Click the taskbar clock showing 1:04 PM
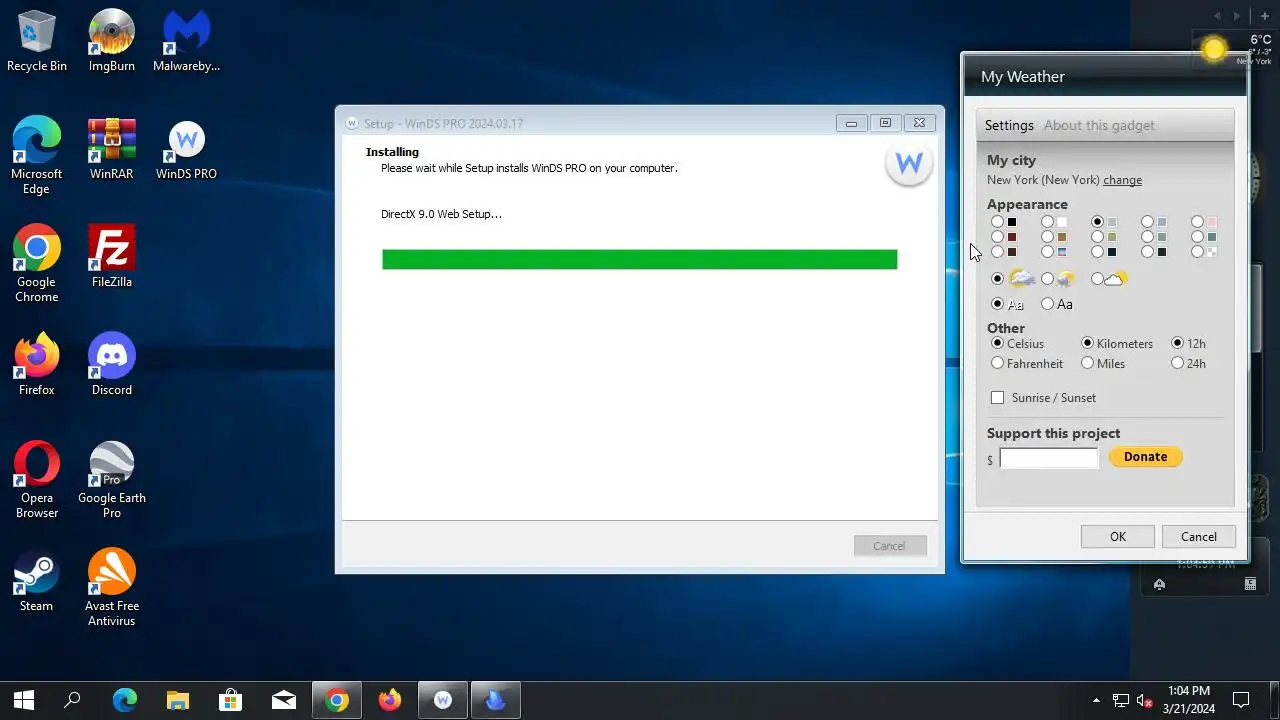 point(1188,700)
